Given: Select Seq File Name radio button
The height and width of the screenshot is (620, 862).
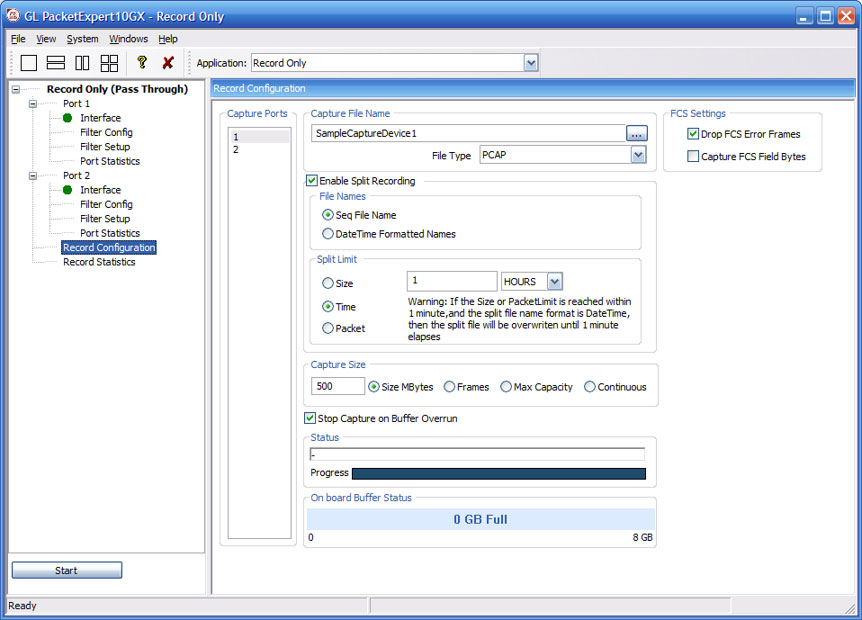Looking at the screenshot, I should [328, 214].
